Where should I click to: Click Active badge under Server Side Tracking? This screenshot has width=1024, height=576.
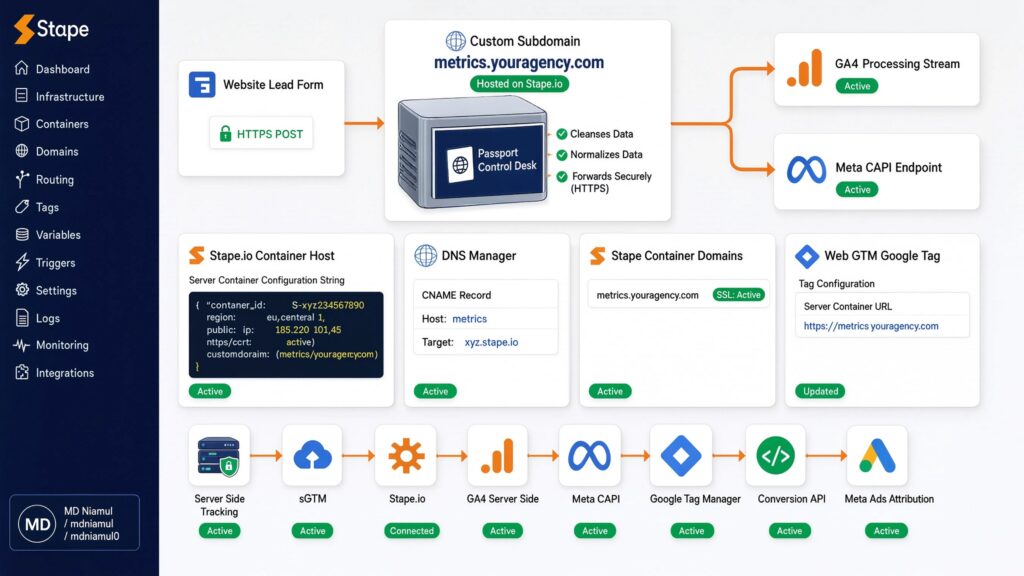219,531
